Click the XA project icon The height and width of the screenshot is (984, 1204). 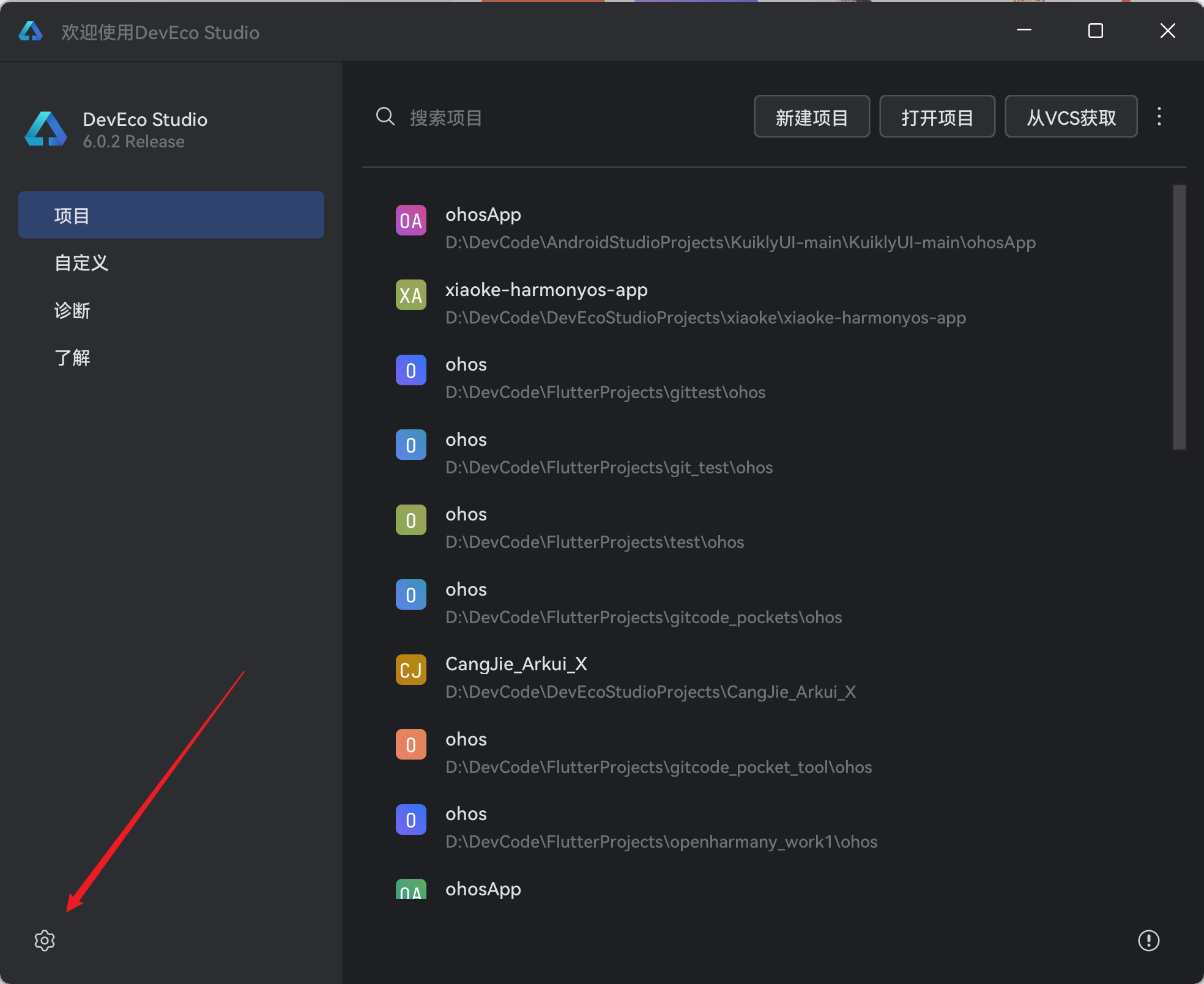click(x=411, y=295)
